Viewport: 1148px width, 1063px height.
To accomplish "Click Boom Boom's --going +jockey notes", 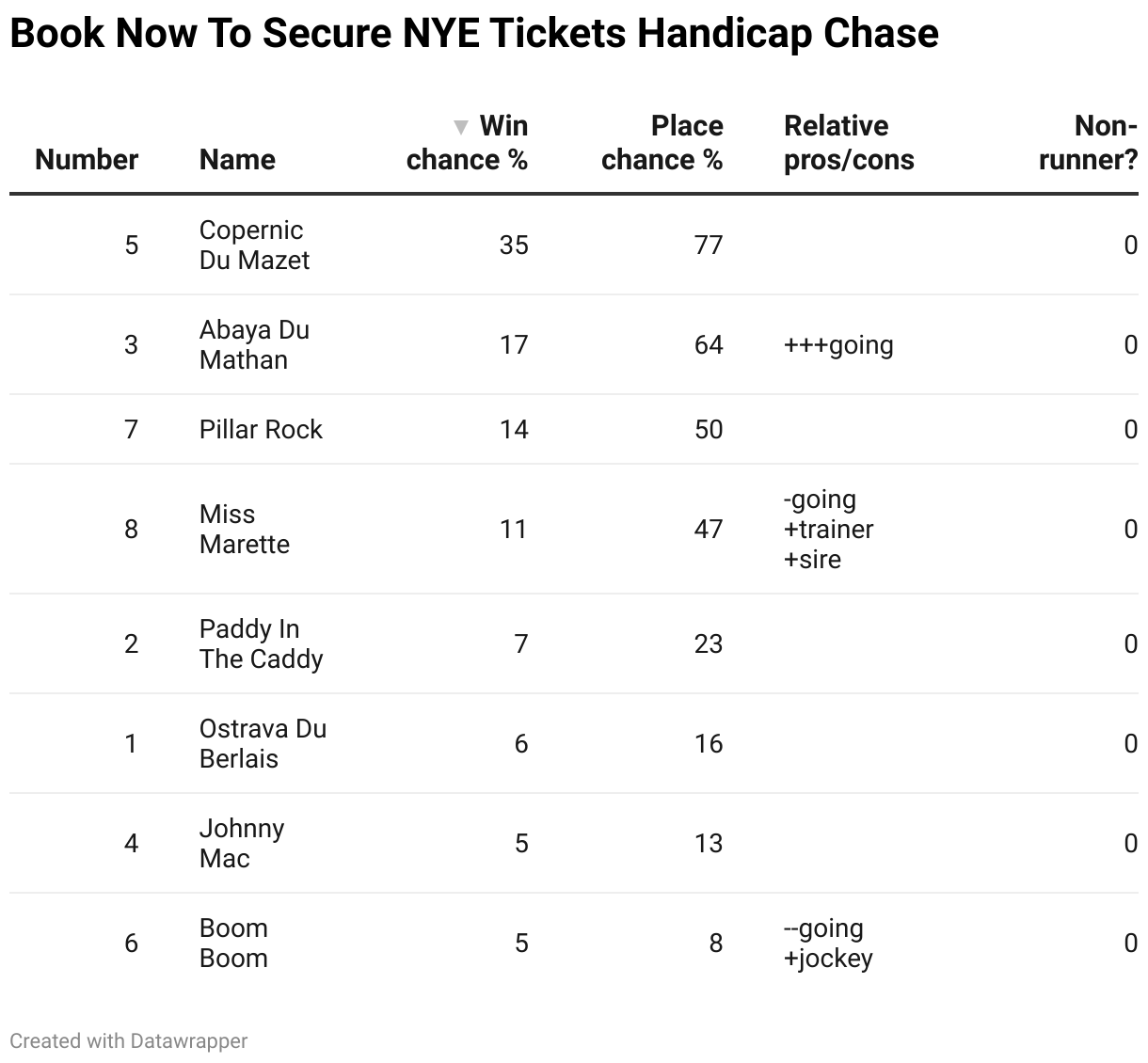I will (828, 943).
